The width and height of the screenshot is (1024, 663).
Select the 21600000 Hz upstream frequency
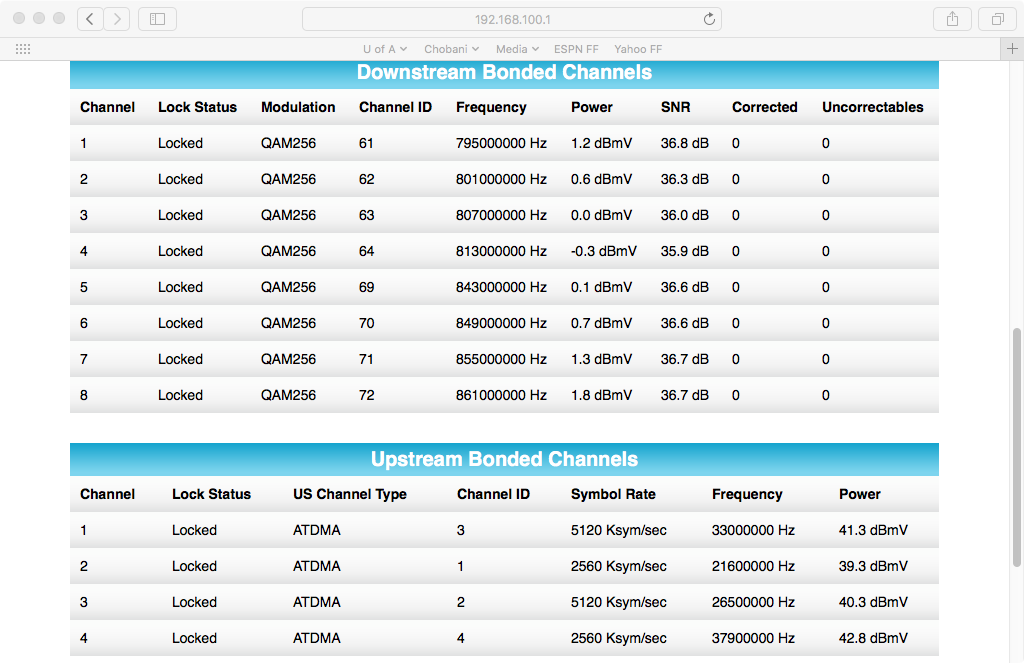(x=753, y=566)
